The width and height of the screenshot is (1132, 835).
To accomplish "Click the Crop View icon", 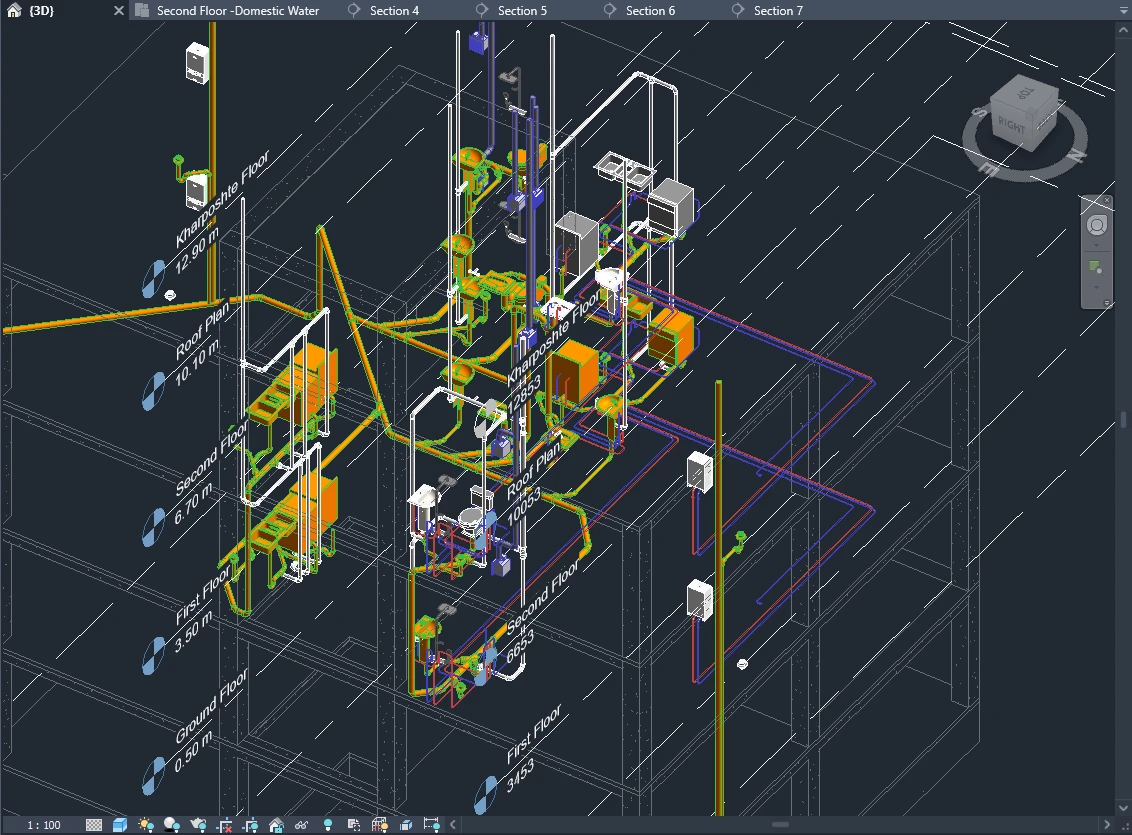I will tap(225, 825).
